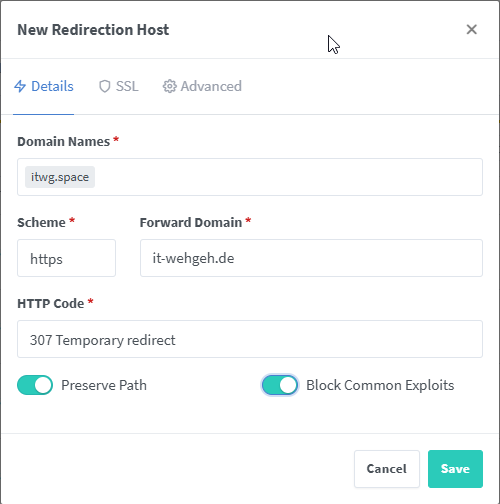Click the Preserve Path label
500x504 pixels.
coord(104,385)
